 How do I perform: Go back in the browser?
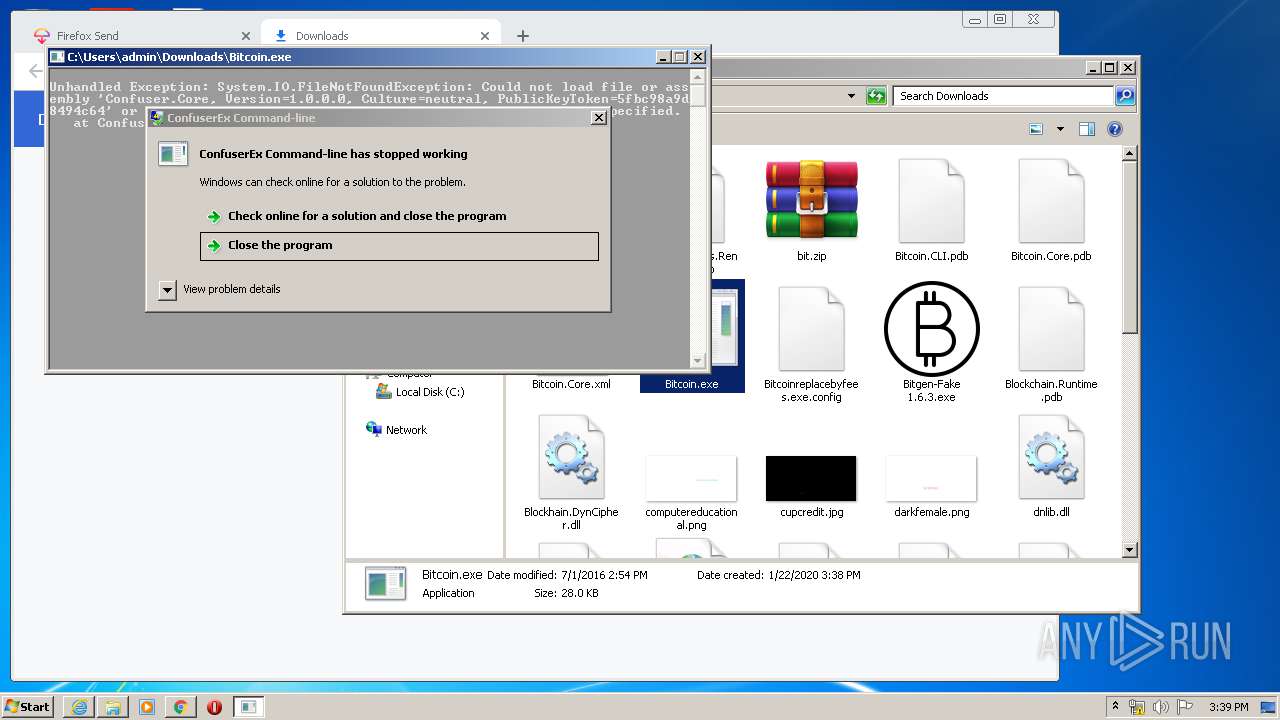[35, 71]
